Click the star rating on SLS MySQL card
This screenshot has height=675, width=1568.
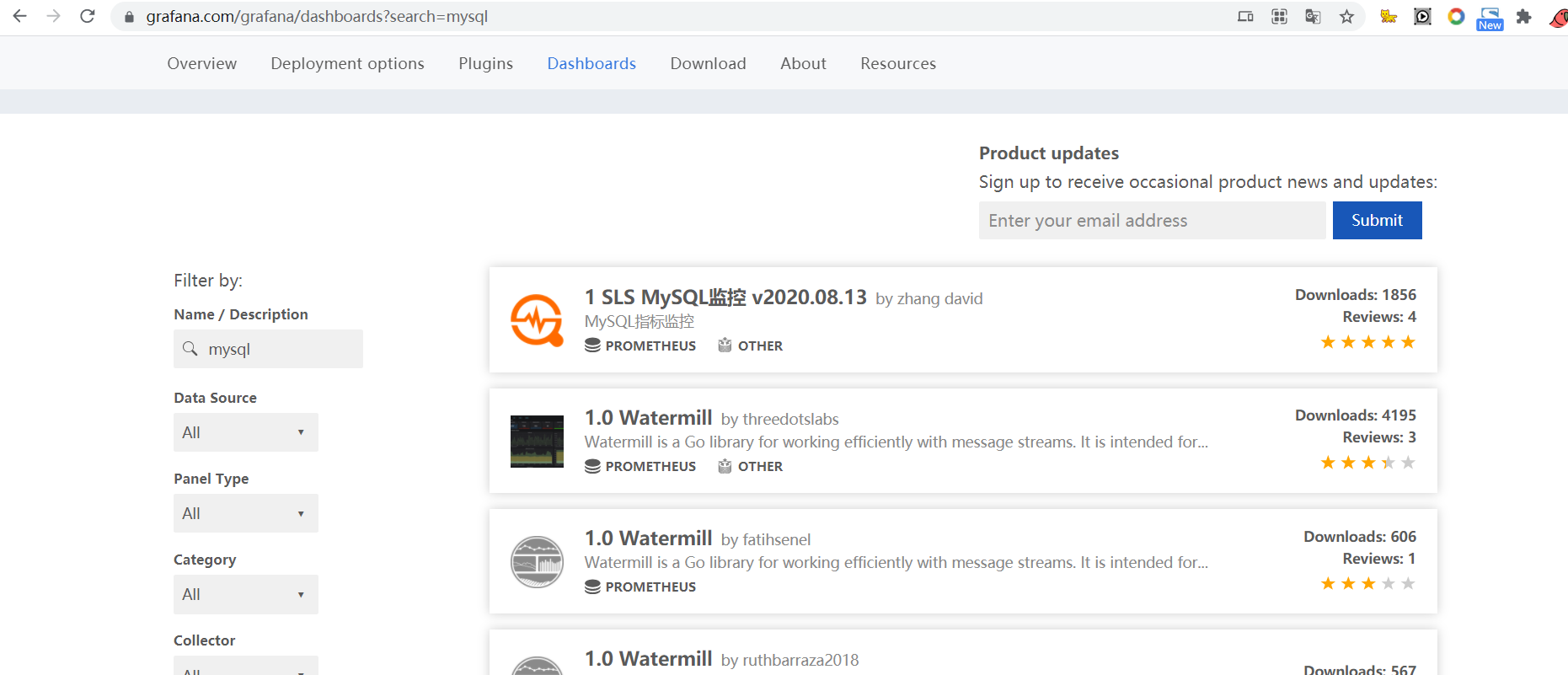tap(1367, 342)
